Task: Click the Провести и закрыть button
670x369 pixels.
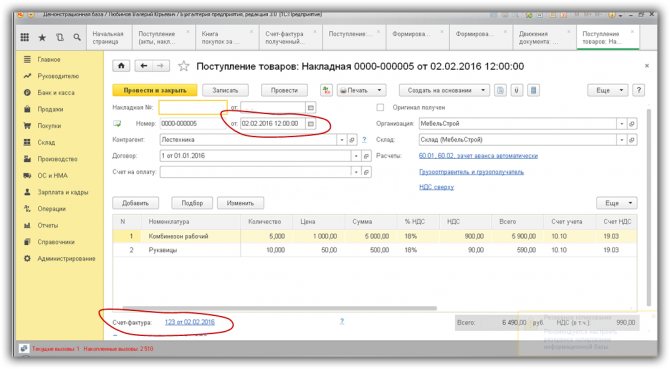Action: 155,91
